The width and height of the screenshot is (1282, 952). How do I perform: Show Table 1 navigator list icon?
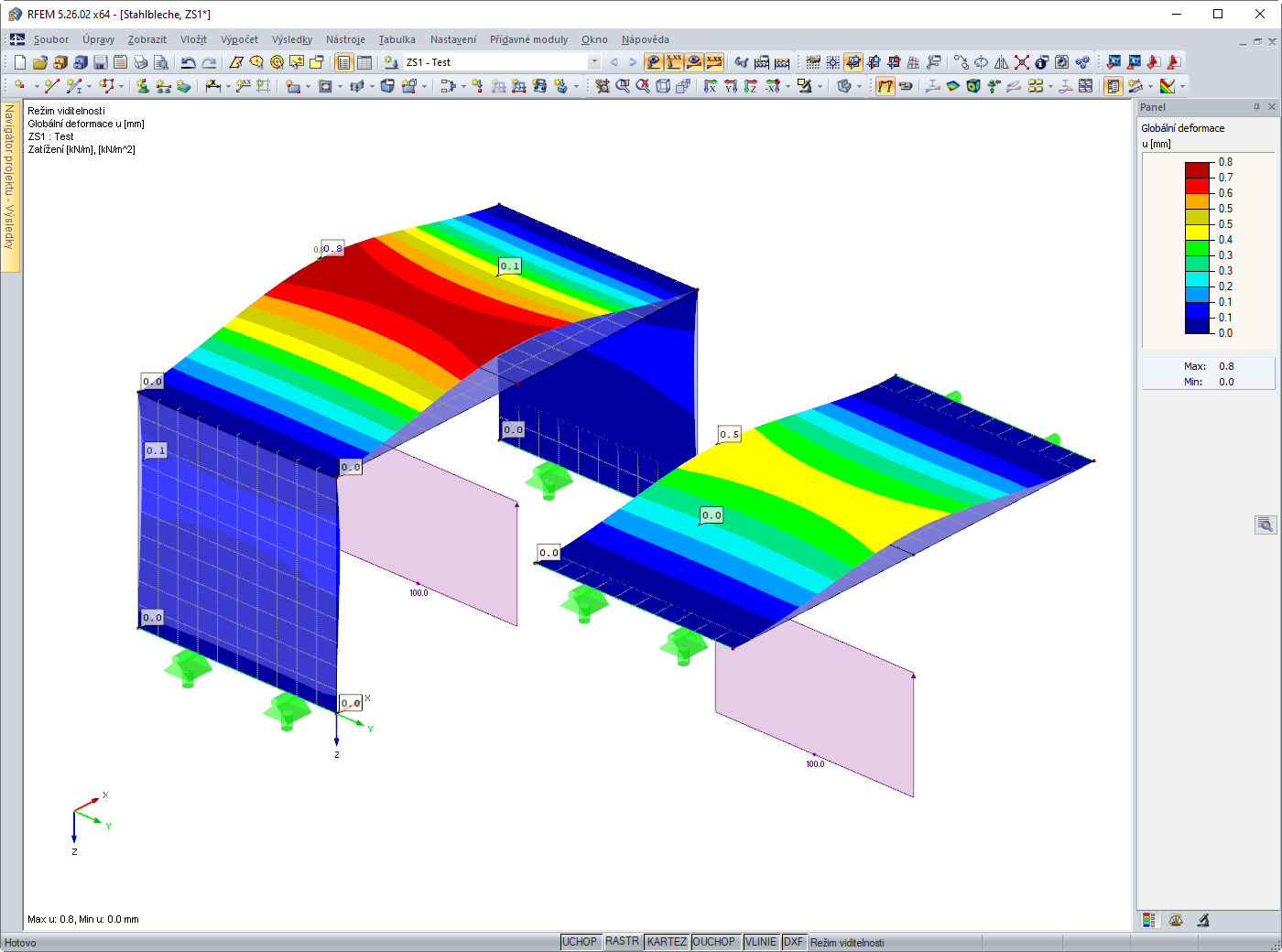coord(343,62)
